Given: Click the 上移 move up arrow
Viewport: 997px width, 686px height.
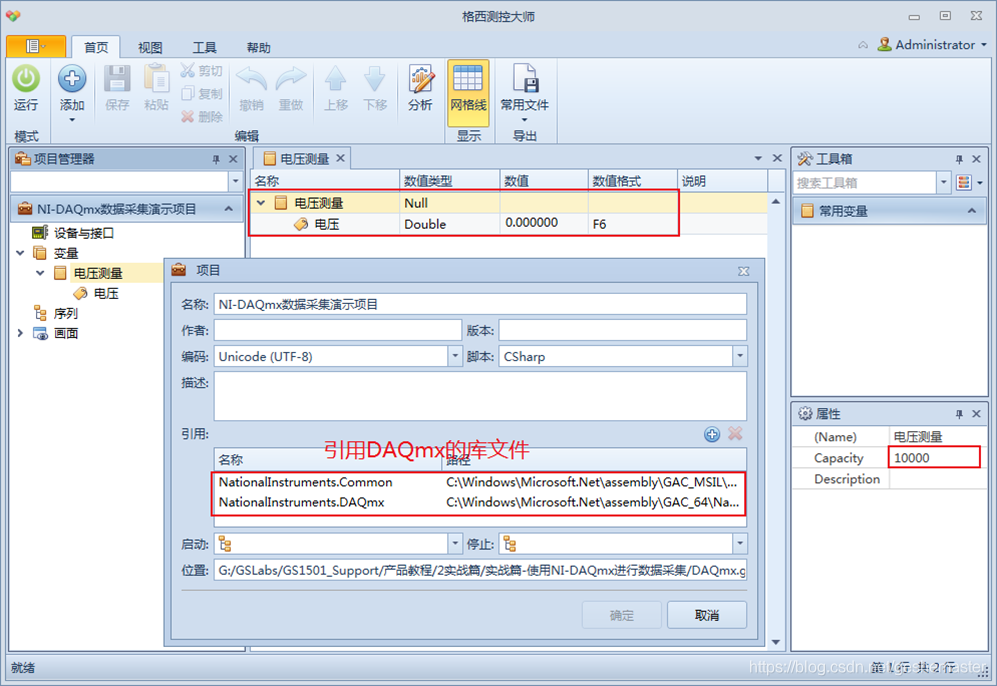Looking at the screenshot, I should [x=336, y=88].
